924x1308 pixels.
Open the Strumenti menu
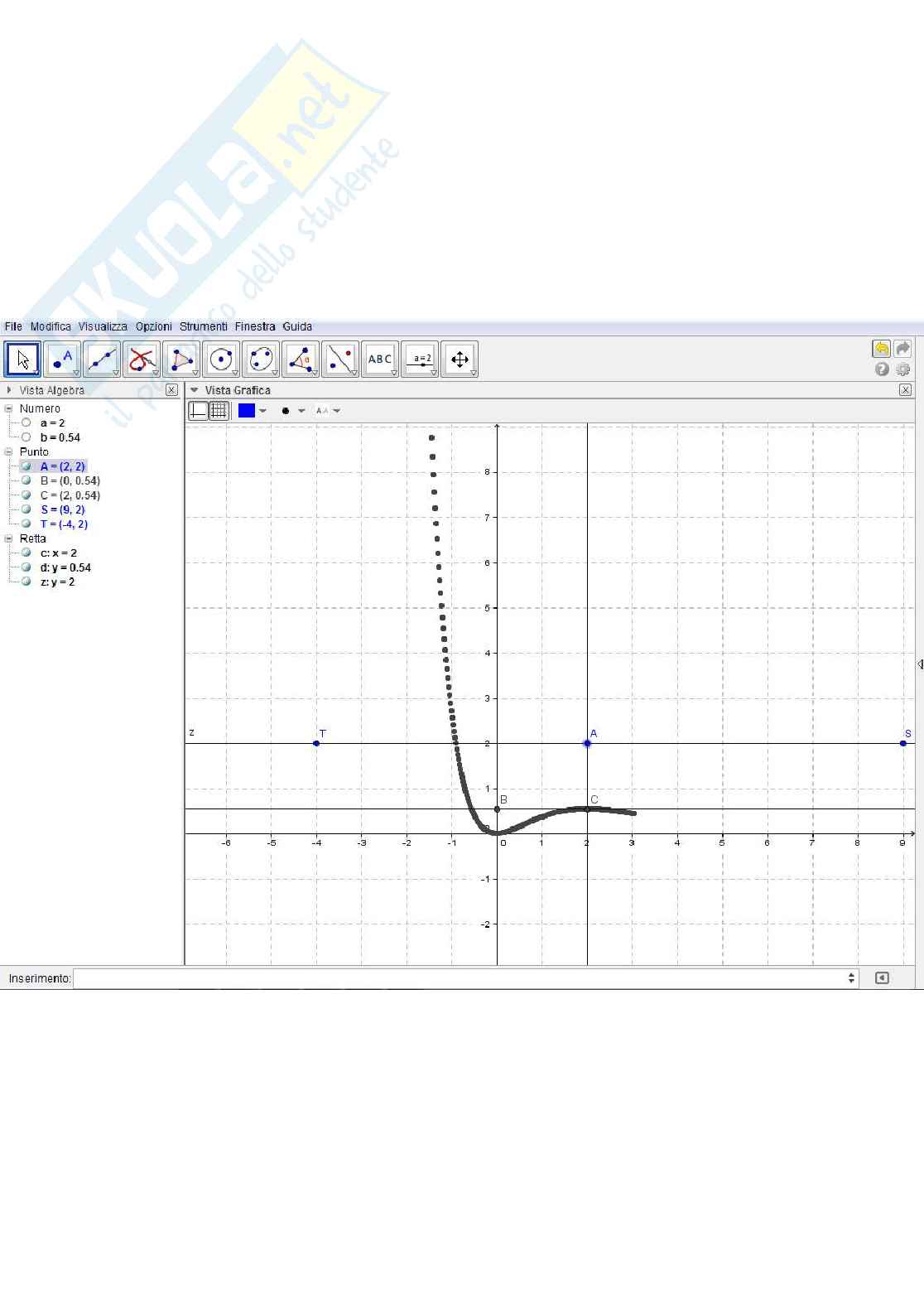pyautogui.click(x=203, y=326)
